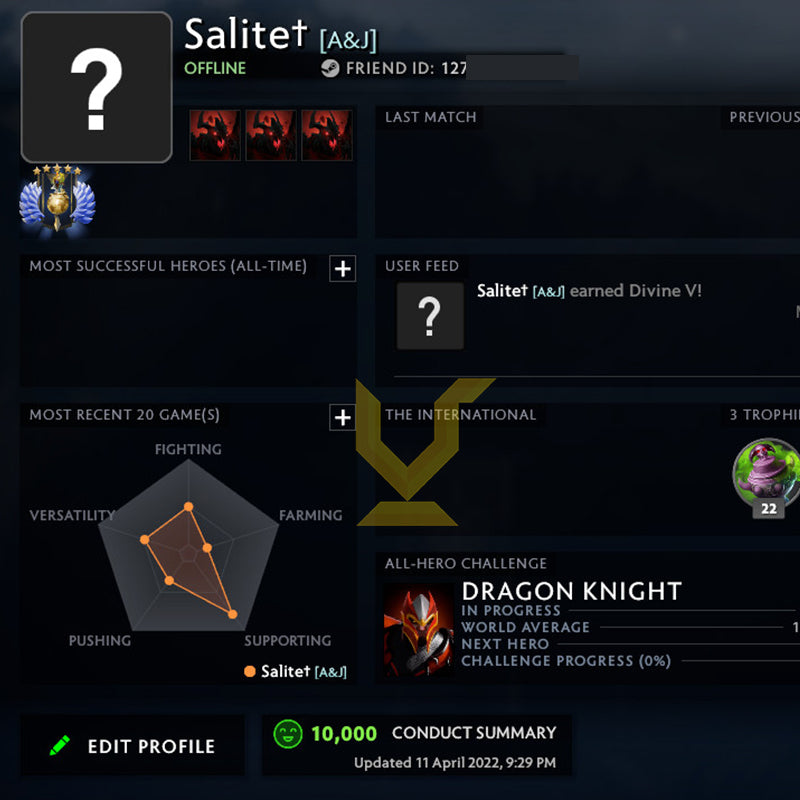This screenshot has height=800, width=800.
Task: Click Salitet orange legend dot under chart
Action: (249, 671)
